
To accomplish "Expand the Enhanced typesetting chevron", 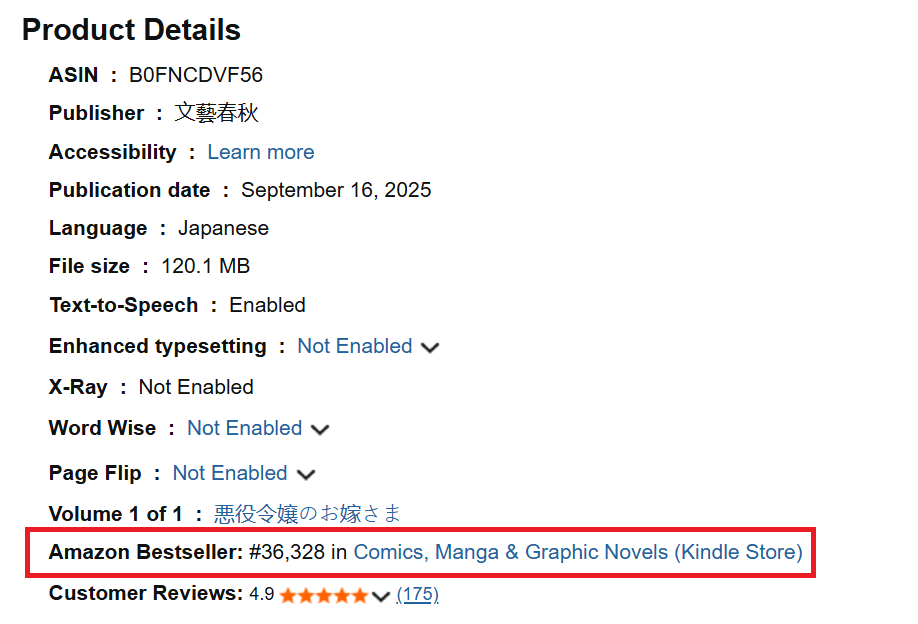I will (430, 348).
